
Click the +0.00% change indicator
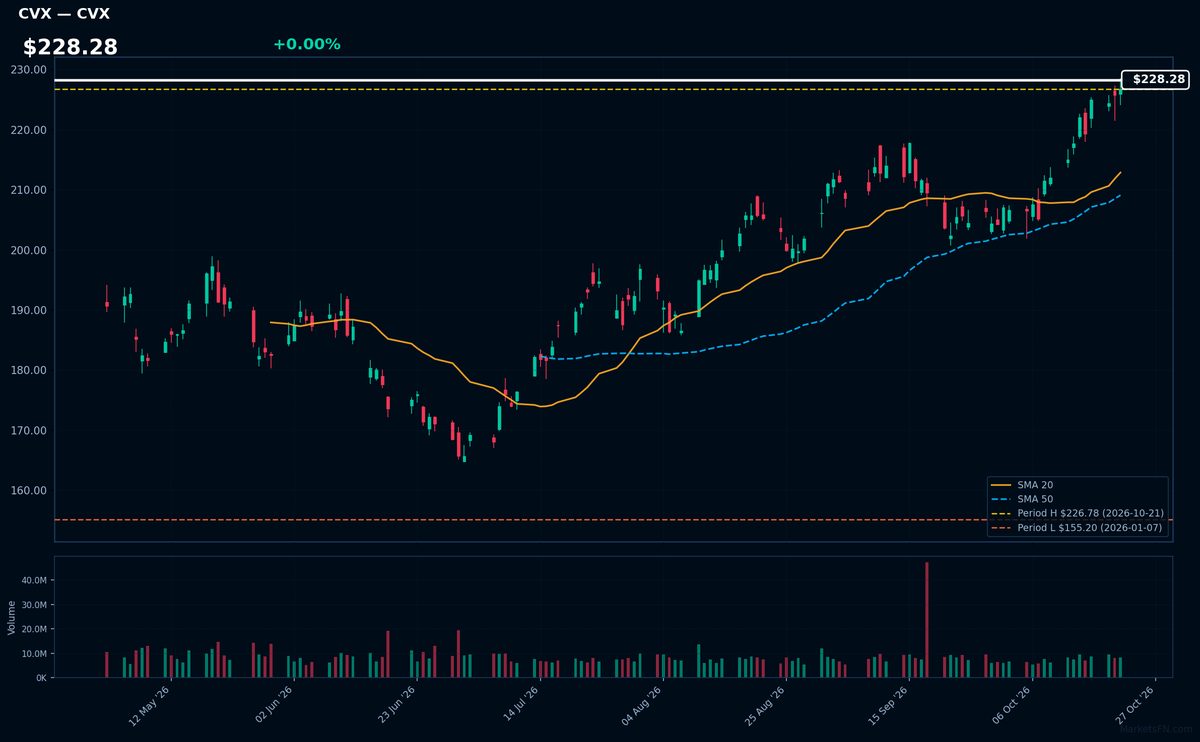[x=306, y=44]
